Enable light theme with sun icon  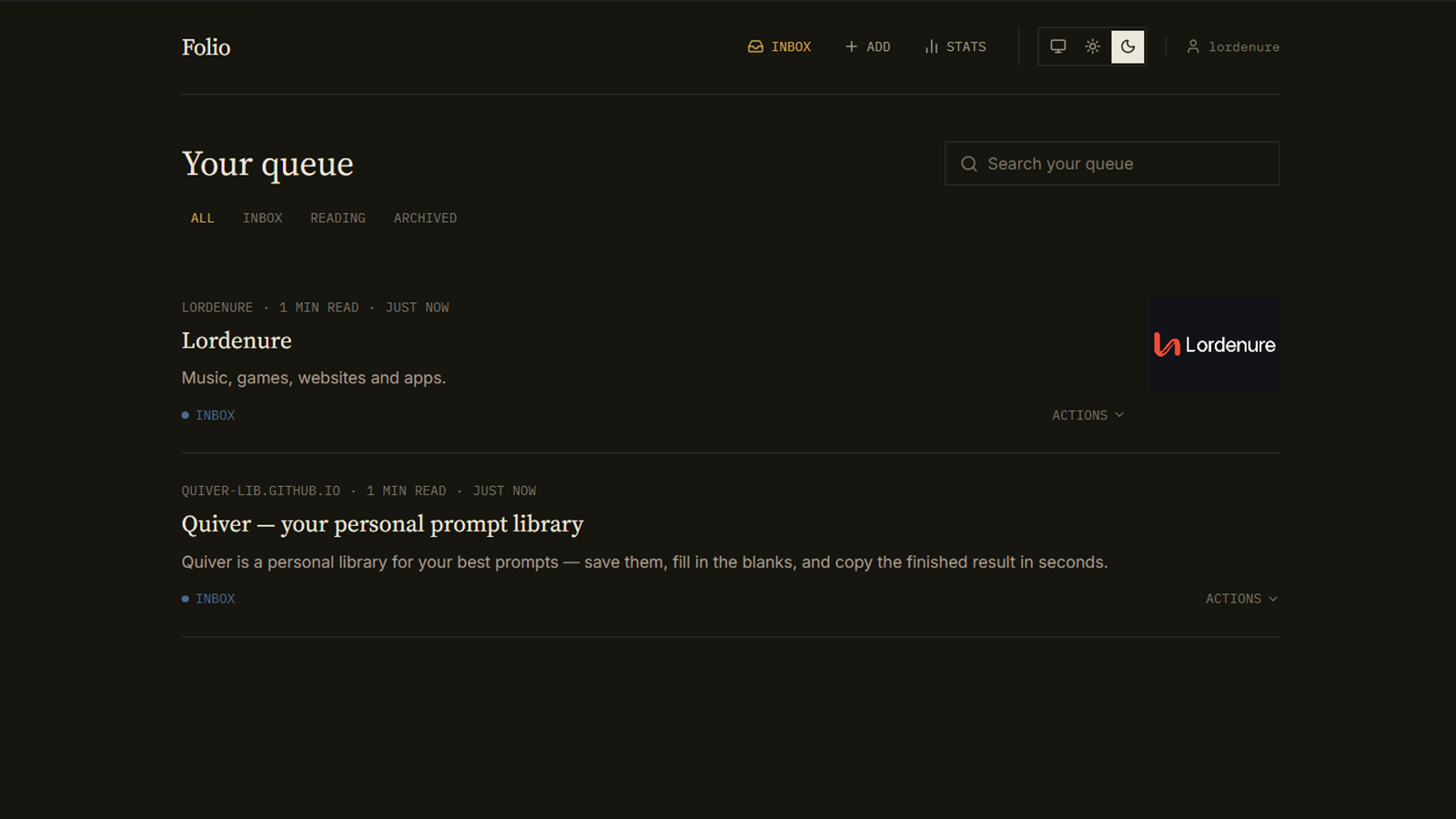1093,46
